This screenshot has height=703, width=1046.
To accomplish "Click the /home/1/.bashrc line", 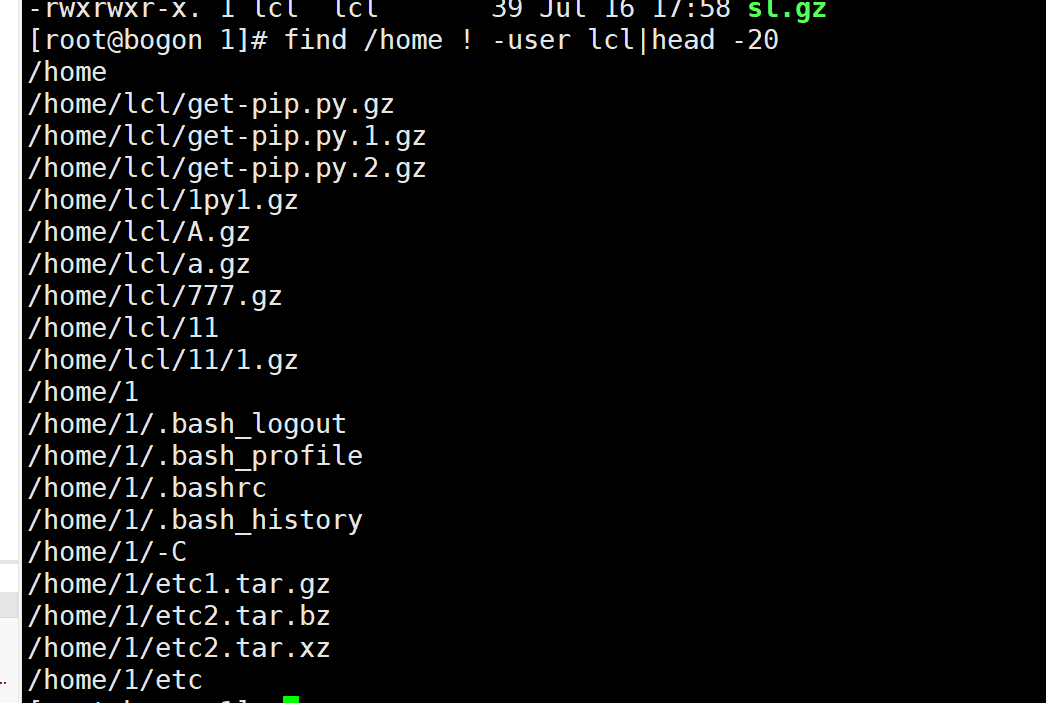I will pyautogui.click(x=147, y=489).
